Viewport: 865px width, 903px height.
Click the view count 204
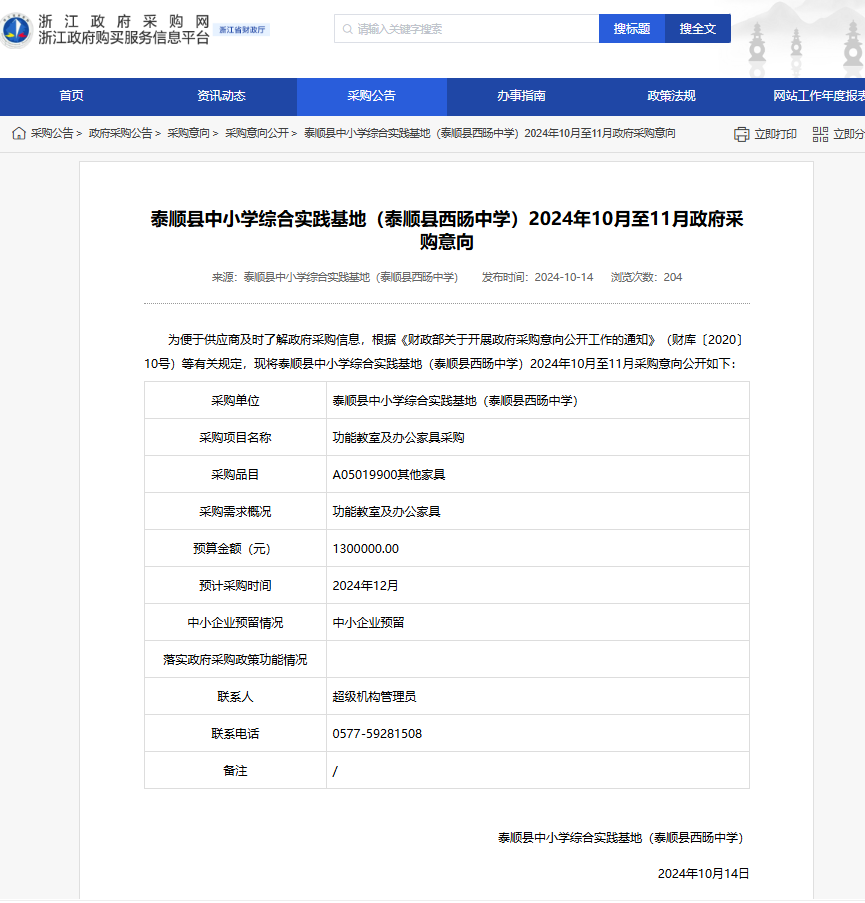click(673, 278)
